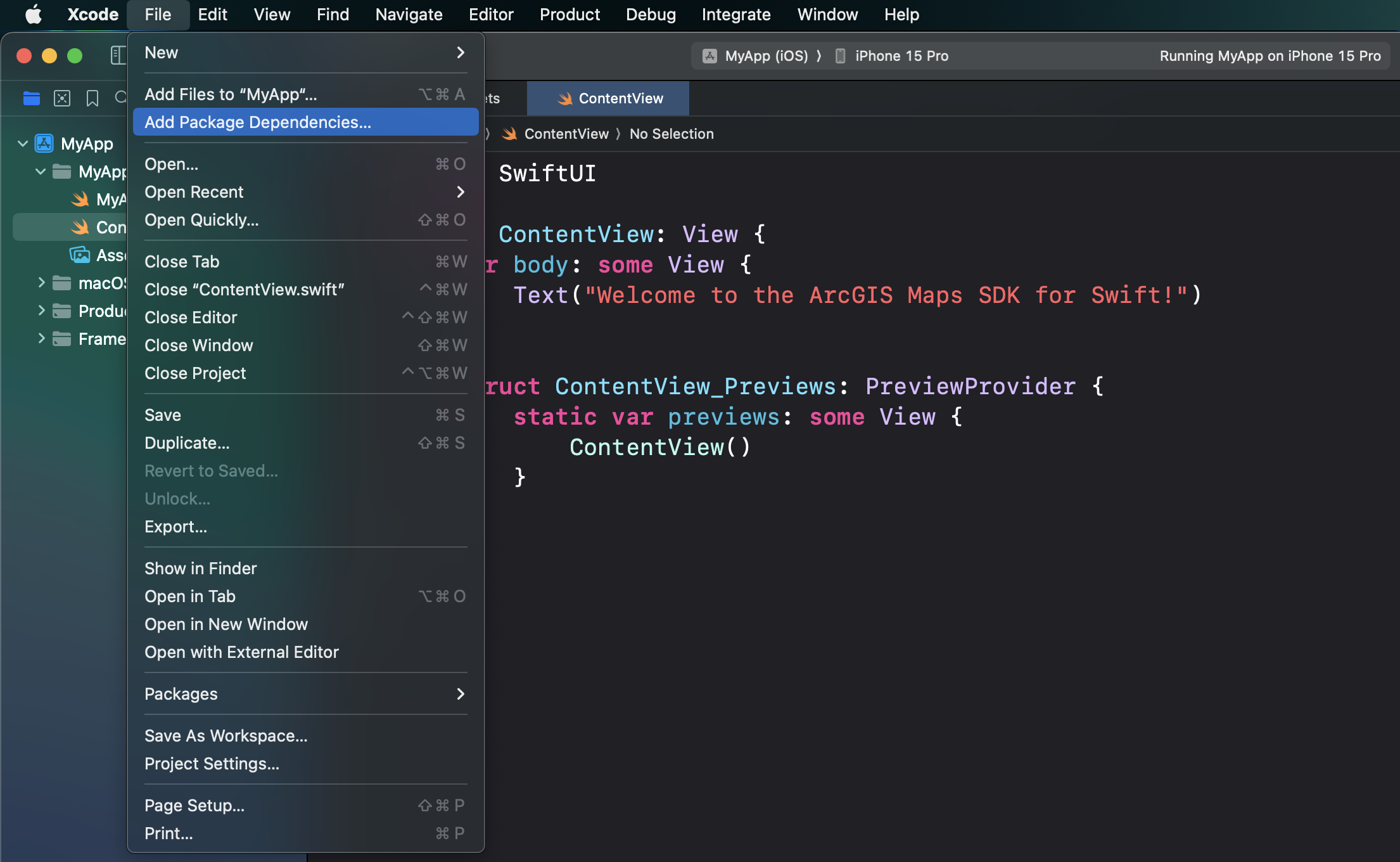Viewport: 1400px width, 862px height.
Task: Select the MyApp project icon in navigator
Action: (x=44, y=144)
